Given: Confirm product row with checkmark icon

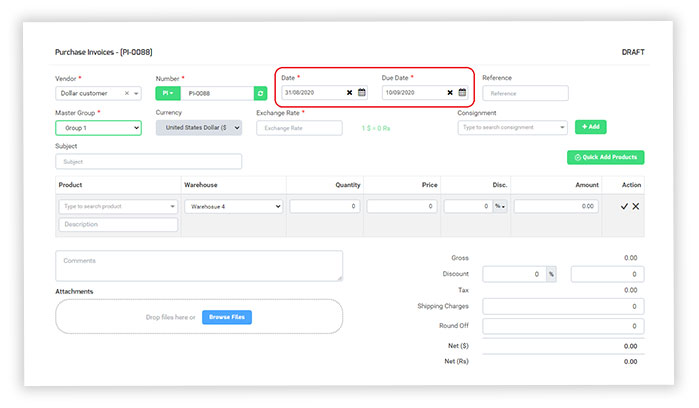Looking at the screenshot, I should pos(624,206).
